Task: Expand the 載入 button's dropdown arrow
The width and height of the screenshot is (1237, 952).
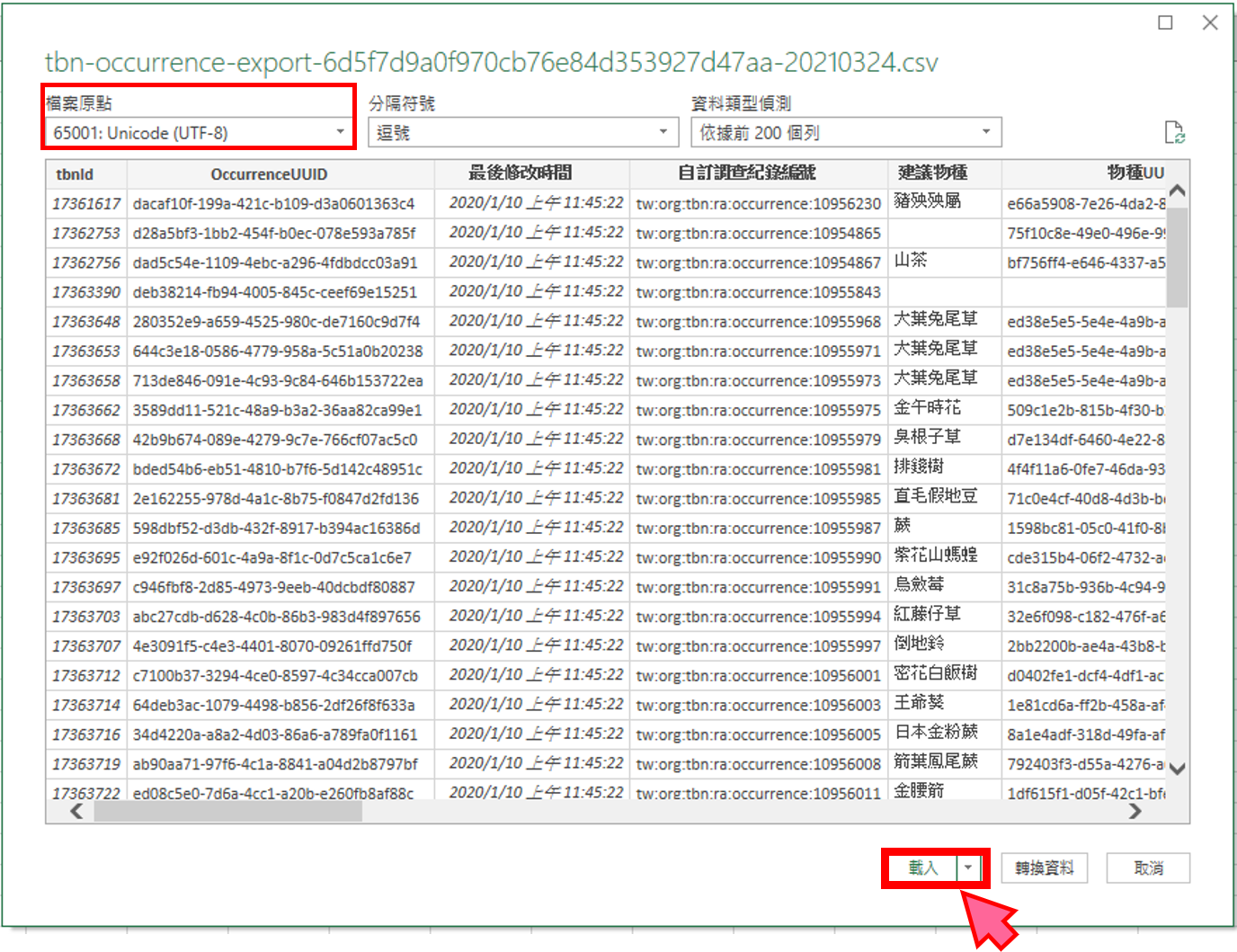Action: [968, 867]
